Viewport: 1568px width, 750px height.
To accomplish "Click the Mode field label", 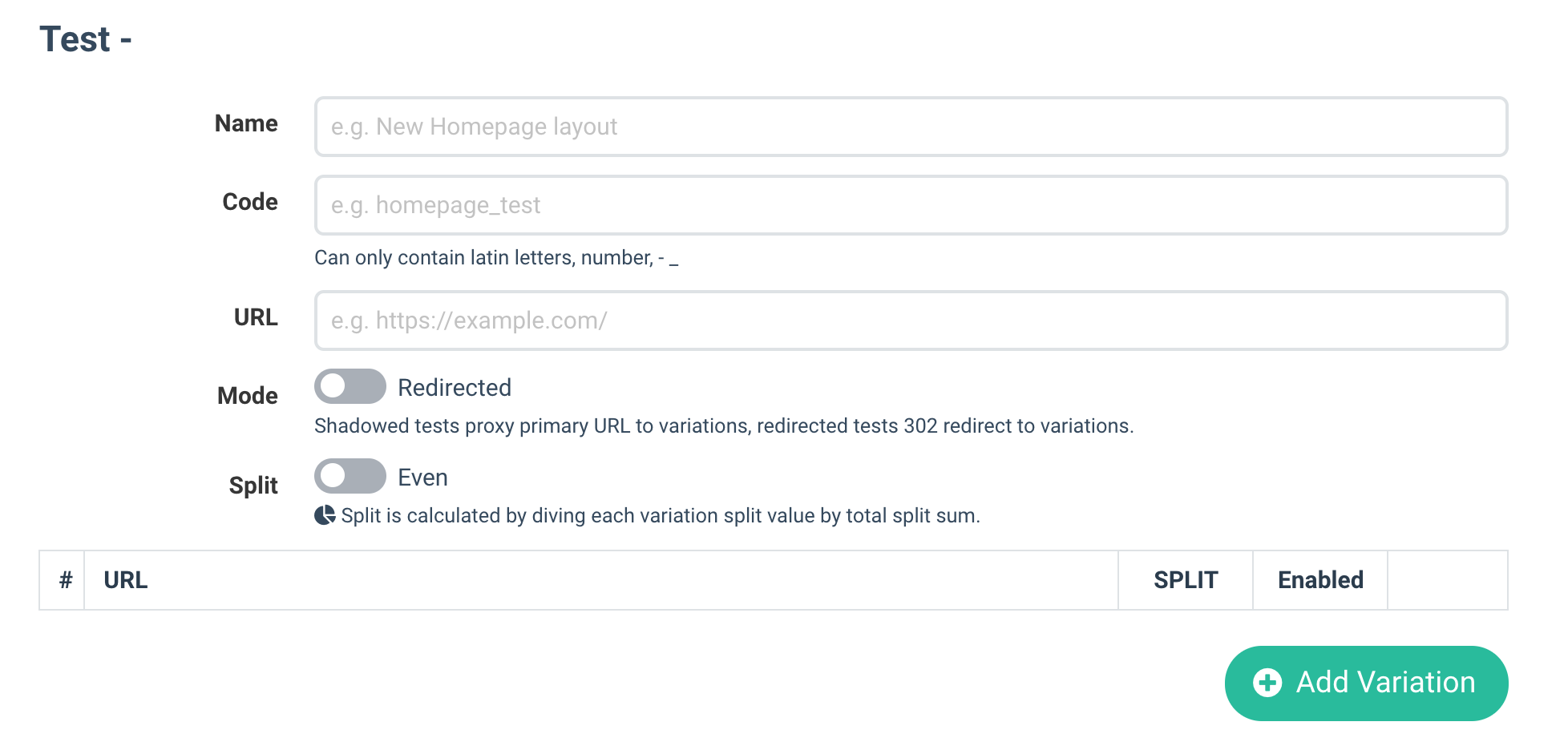I will (x=248, y=396).
